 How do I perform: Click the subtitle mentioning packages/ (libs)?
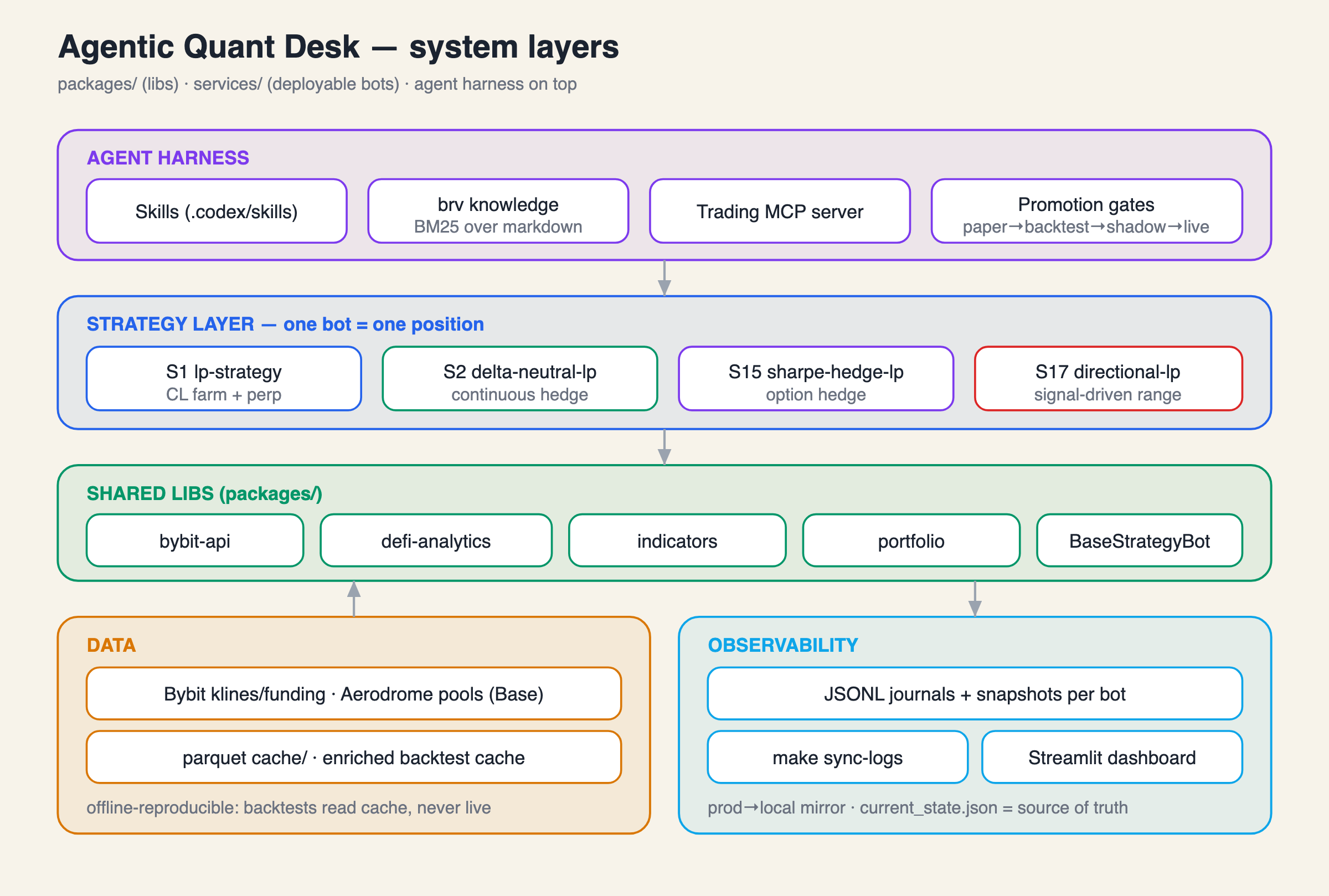[317, 84]
